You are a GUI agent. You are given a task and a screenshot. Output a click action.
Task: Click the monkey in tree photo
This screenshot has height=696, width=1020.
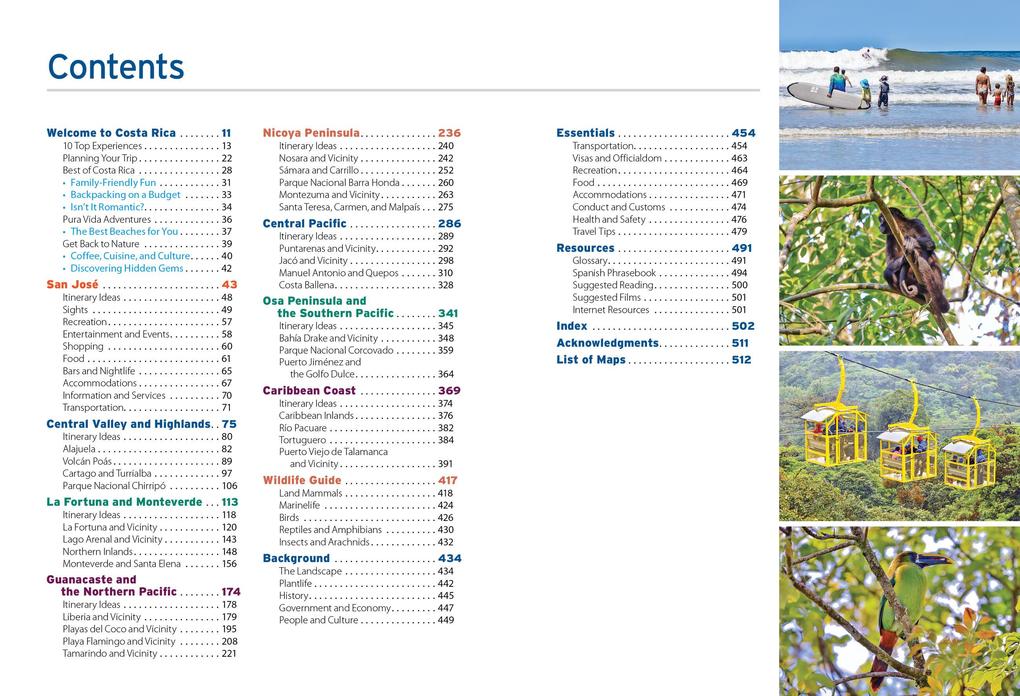[898, 260]
